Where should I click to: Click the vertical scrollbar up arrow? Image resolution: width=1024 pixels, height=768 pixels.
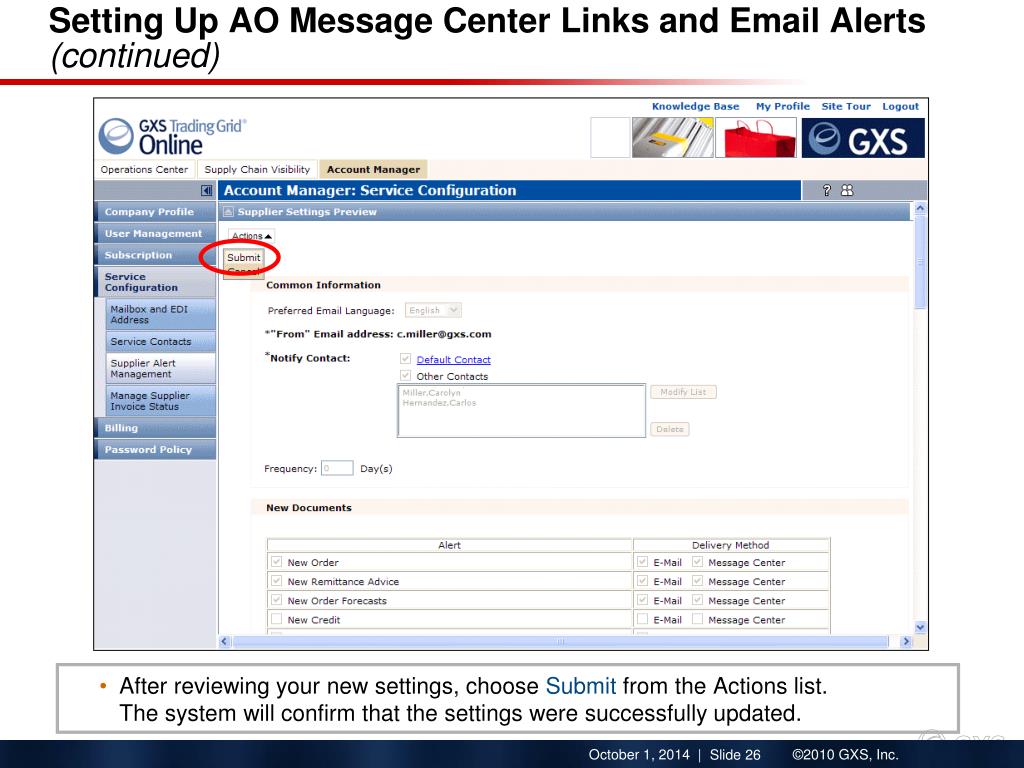(920, 208)
